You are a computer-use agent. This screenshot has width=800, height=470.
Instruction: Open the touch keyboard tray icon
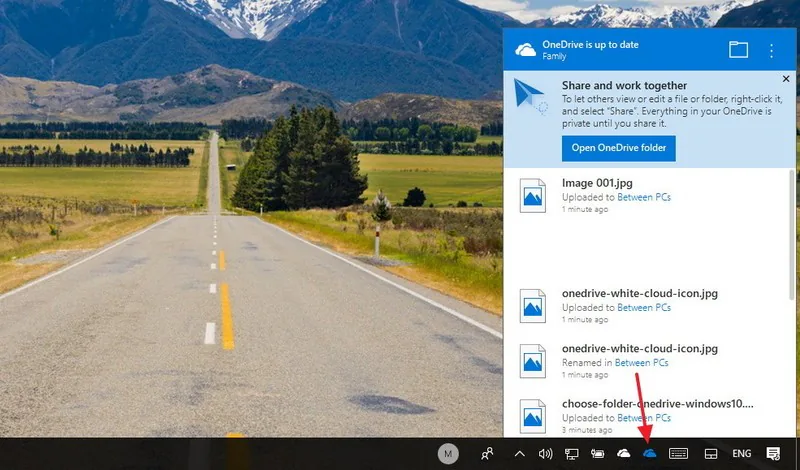678,453
